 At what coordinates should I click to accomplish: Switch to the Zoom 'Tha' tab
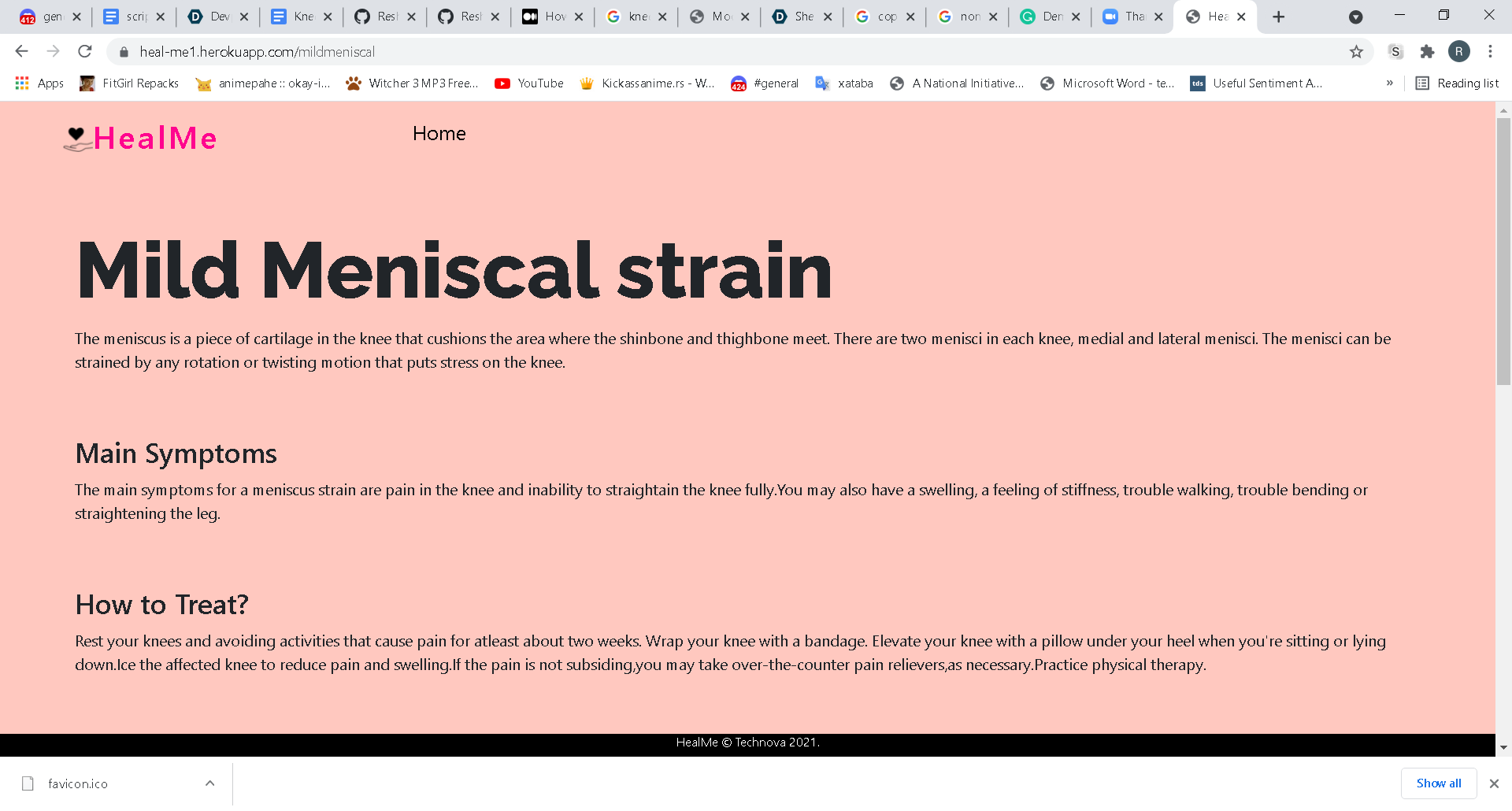[1133, 17]
